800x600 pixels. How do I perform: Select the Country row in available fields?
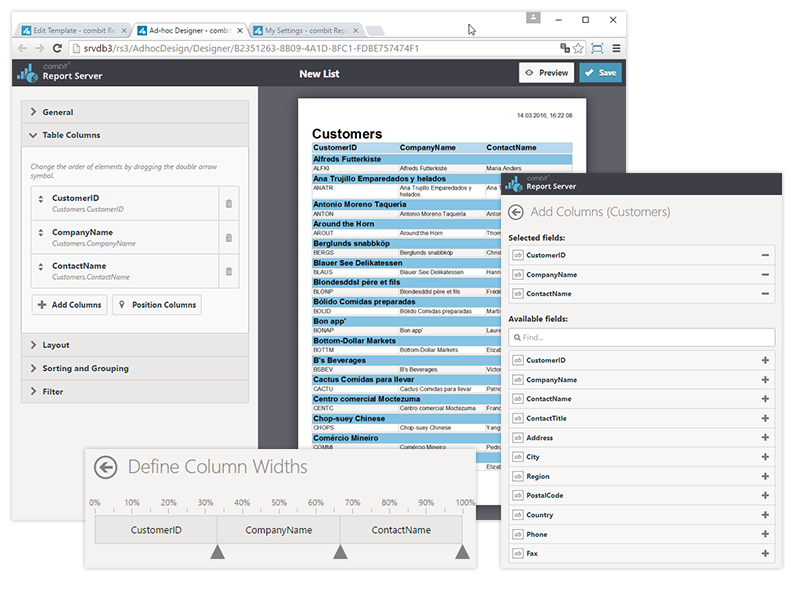[642, 515]
